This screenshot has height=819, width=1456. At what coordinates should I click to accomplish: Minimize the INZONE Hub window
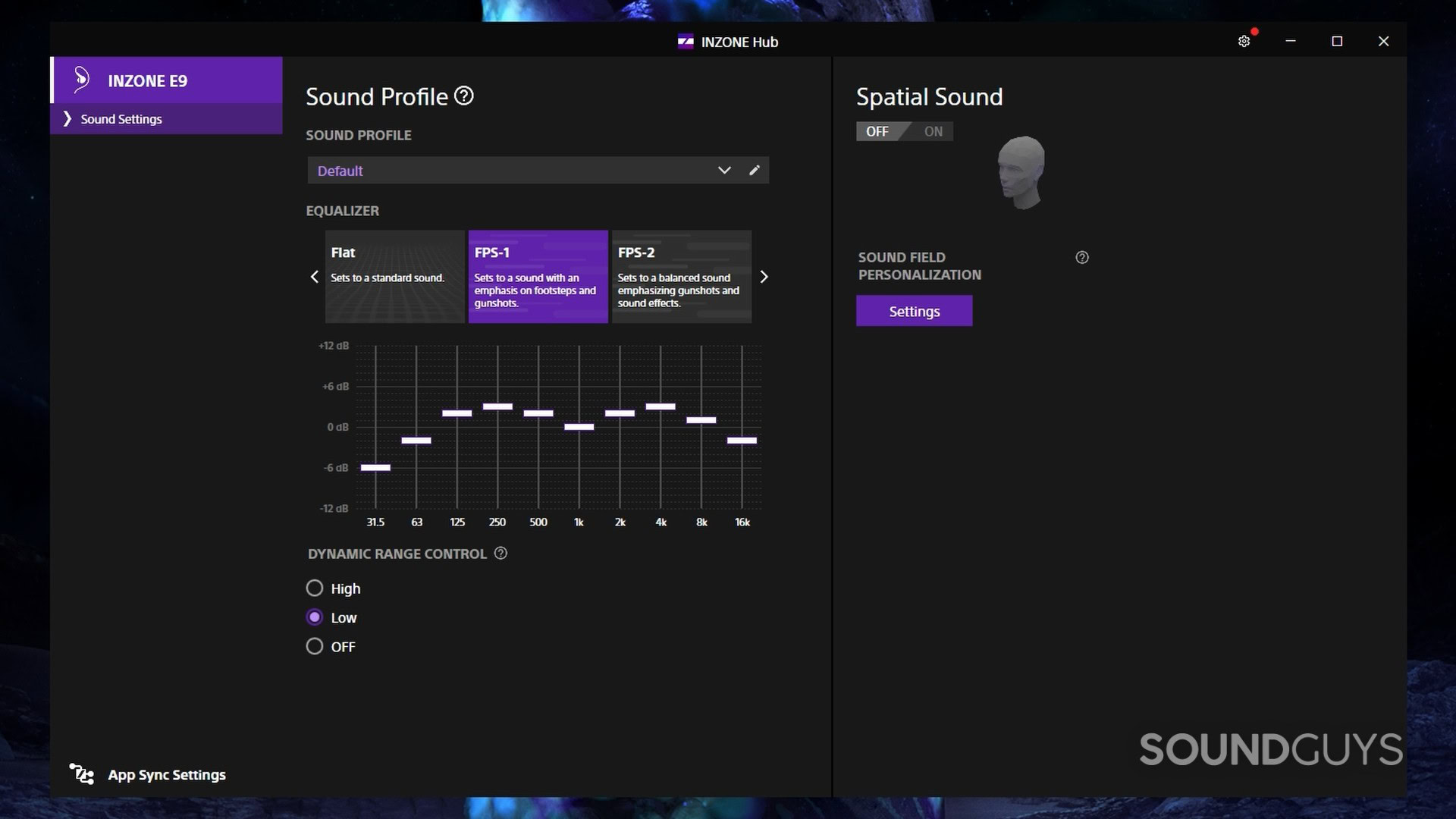click(x=1291, y=41)
